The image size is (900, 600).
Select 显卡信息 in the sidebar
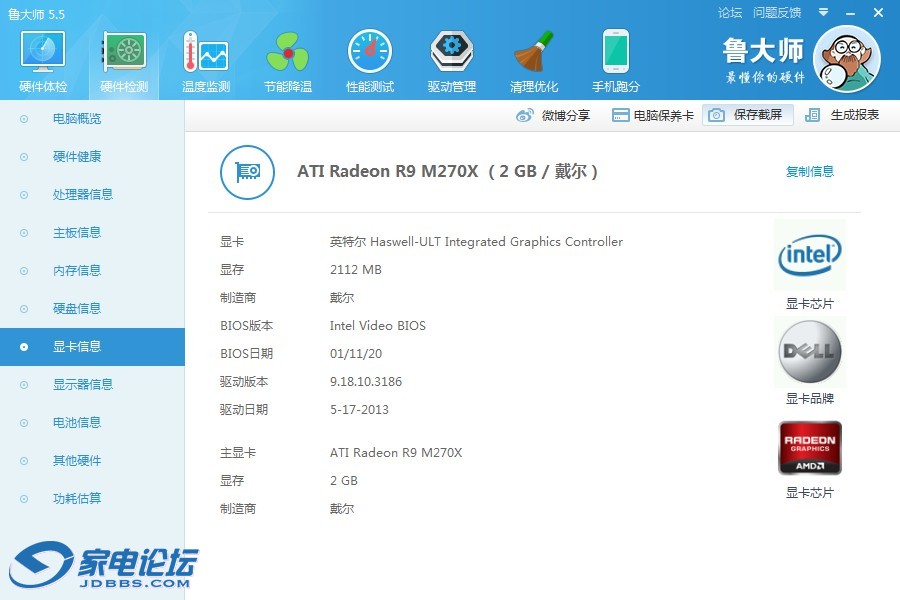click(92, 347)
